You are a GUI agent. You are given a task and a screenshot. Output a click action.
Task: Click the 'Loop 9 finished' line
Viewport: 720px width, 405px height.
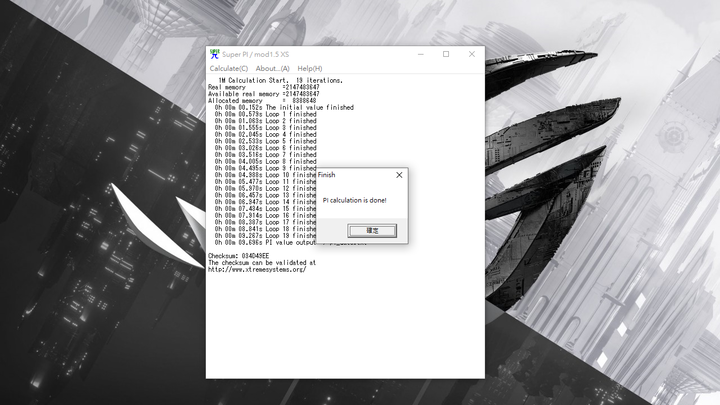[265, 168]
